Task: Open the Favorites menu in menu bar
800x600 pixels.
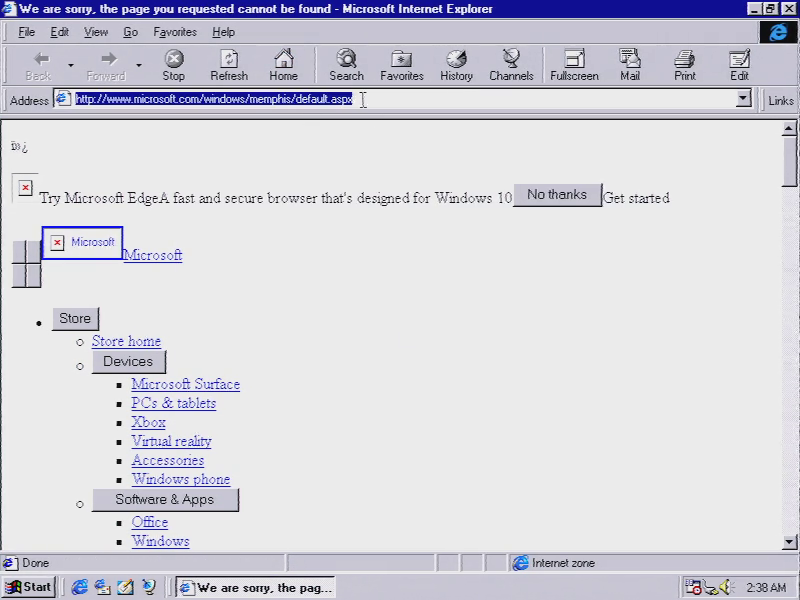Action: coord(175,32)
